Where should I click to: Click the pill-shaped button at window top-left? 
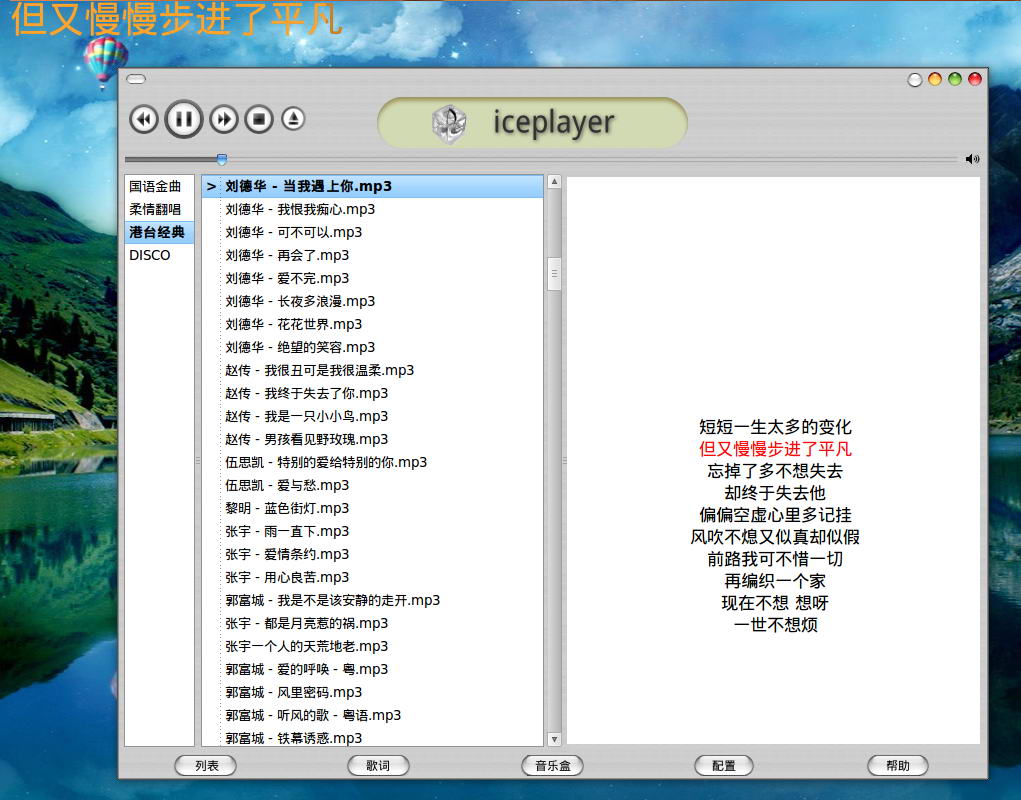pyautogui.click(x=136, y=79)
